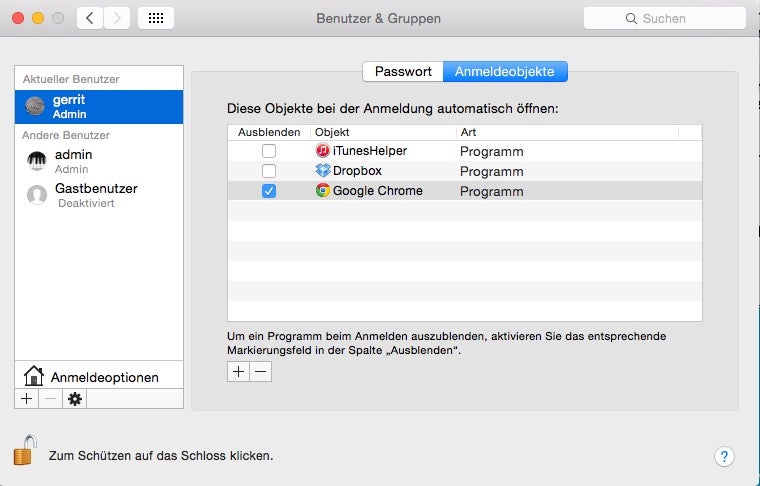Click Programm in the iTunesHelper row

click(491, 151)
